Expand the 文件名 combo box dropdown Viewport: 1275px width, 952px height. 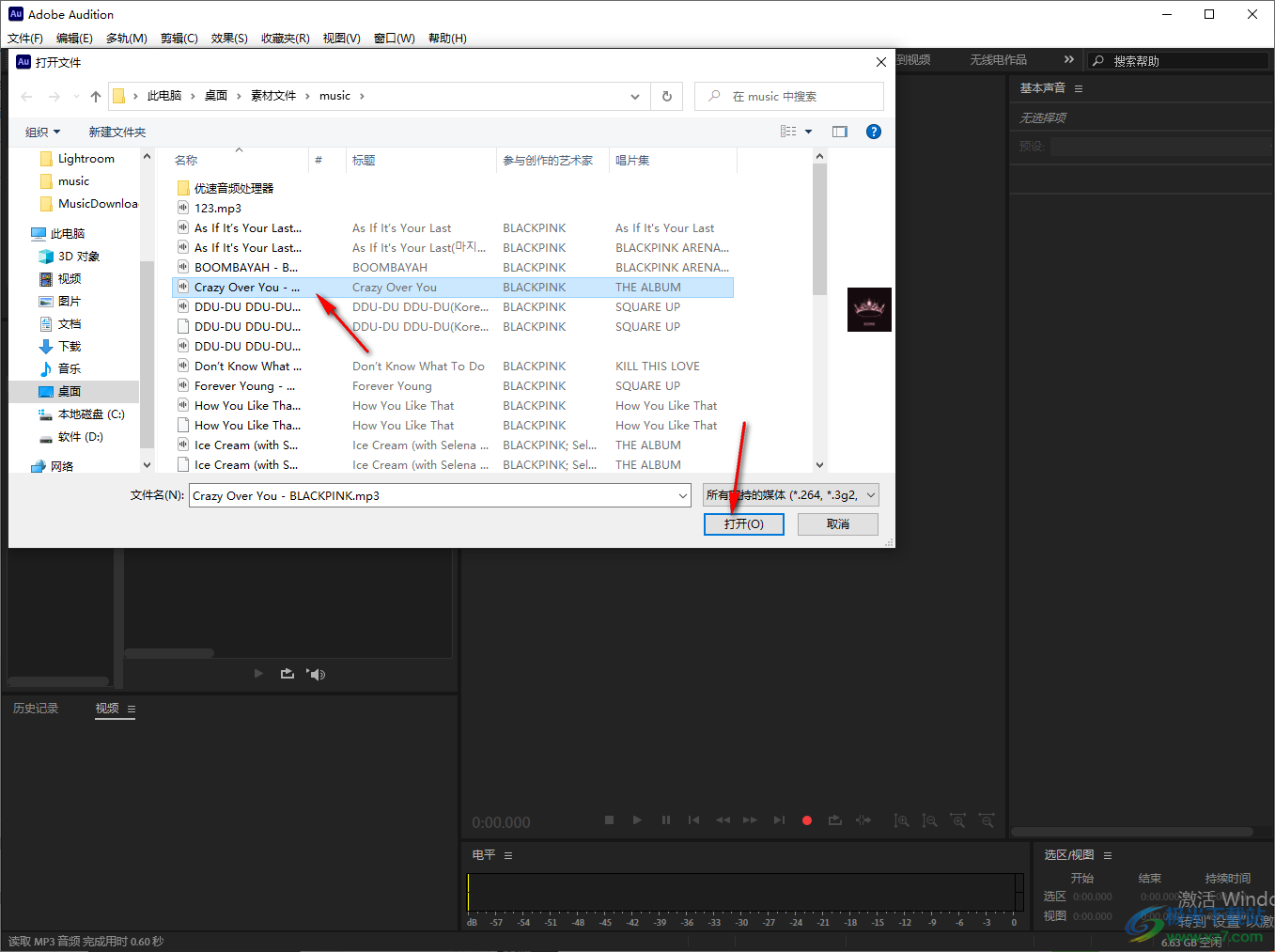tap(682, 495)
